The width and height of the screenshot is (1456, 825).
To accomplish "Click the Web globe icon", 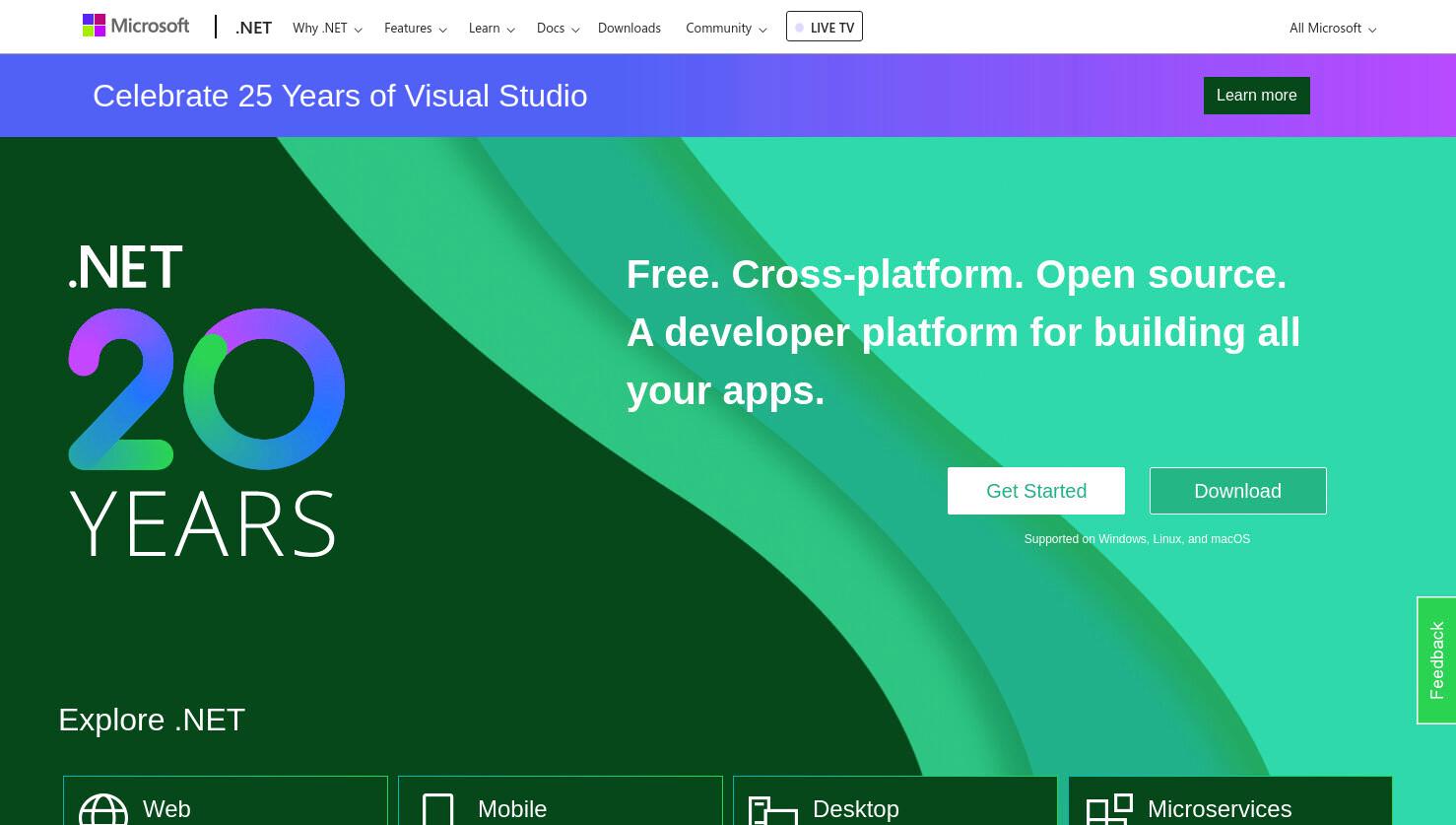I will pos(103,809).
